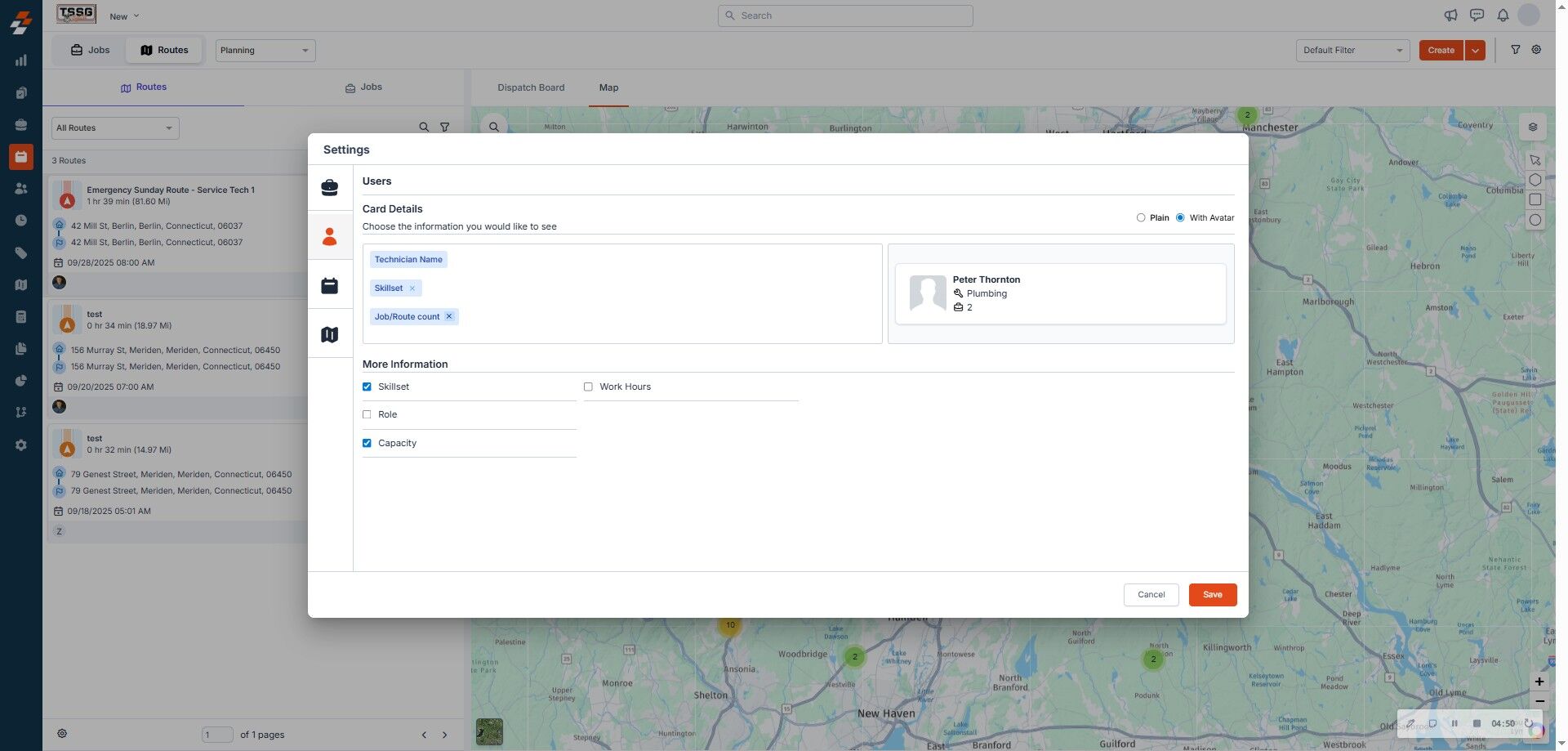
Task: Open the chat messages icon in header
Action: (x=1477, y=16)
